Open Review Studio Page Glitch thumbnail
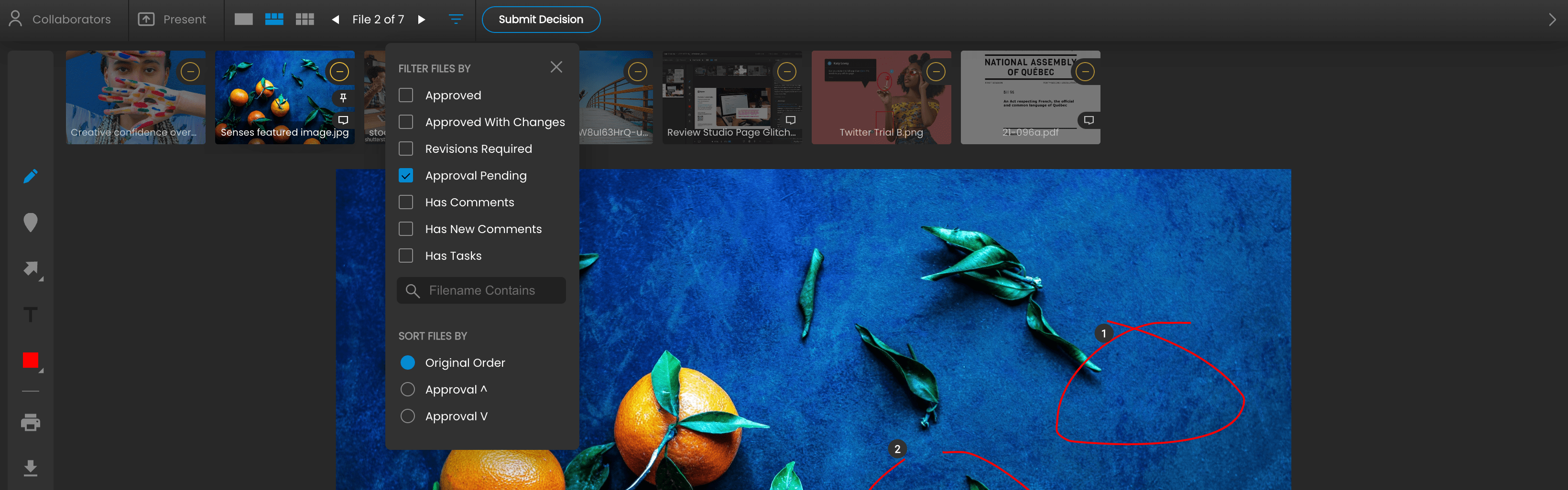 click(732, 97)
